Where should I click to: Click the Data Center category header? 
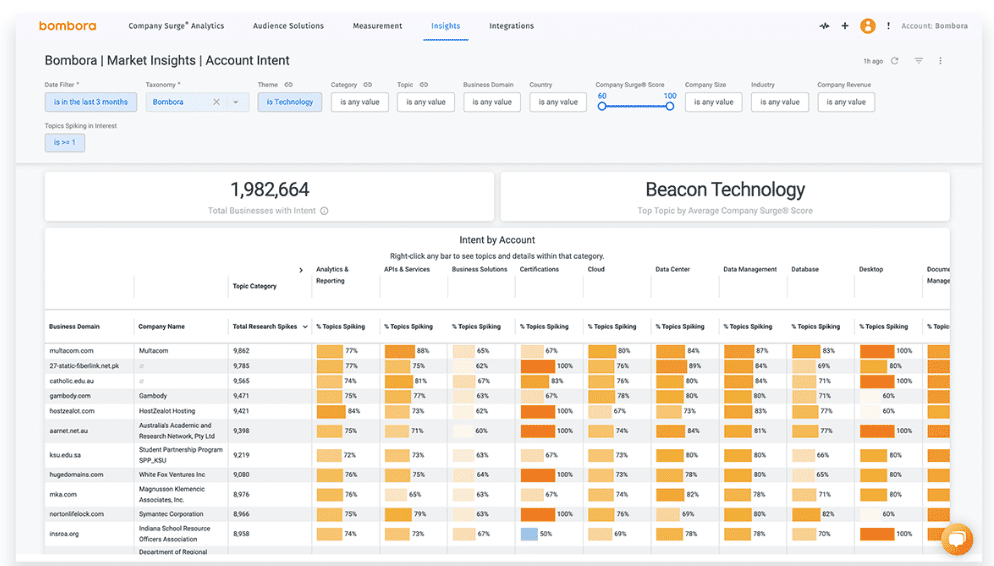click(x=673, y=269)
